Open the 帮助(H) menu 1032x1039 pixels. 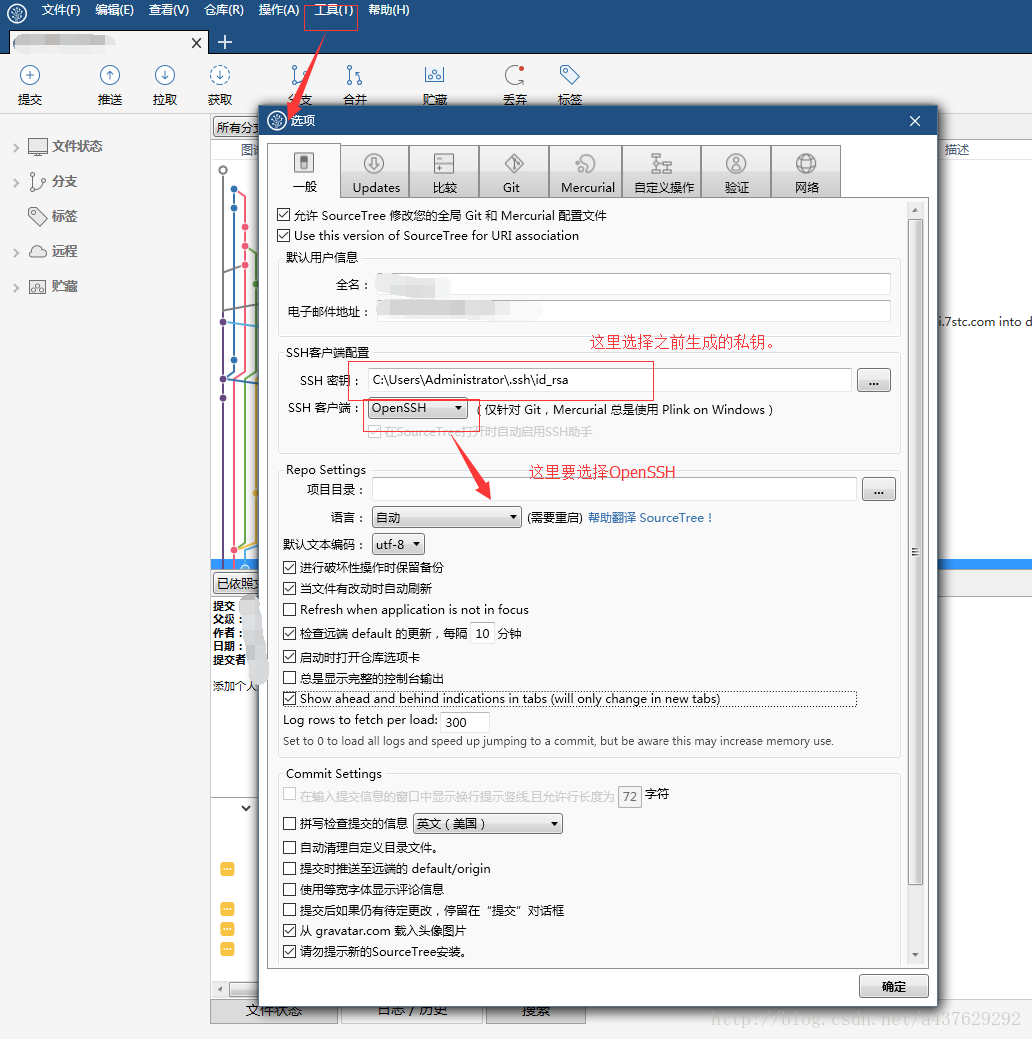388,10
